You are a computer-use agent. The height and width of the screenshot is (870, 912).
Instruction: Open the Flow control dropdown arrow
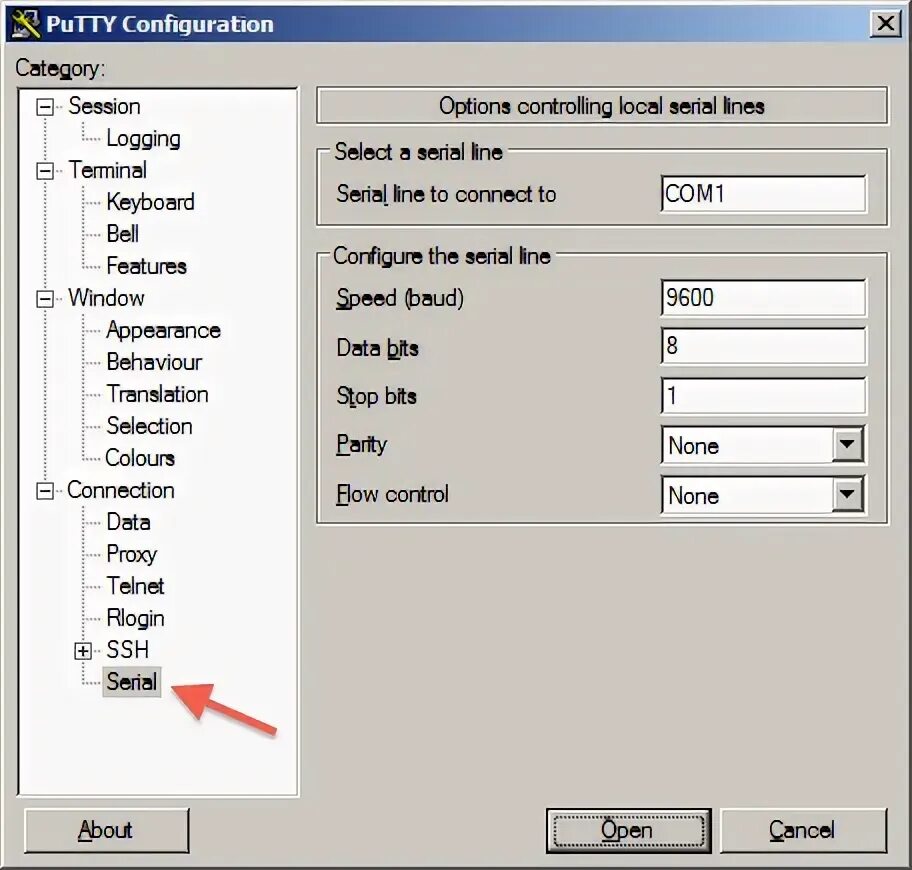point(847,495)
